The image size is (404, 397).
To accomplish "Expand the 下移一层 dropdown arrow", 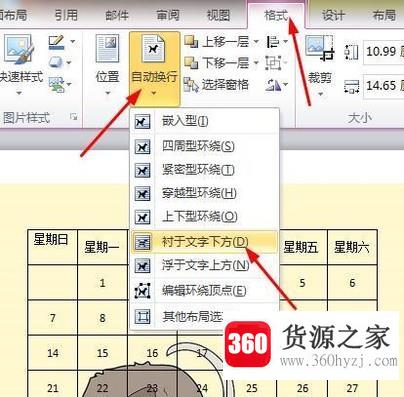I will [x=256, y=63].
